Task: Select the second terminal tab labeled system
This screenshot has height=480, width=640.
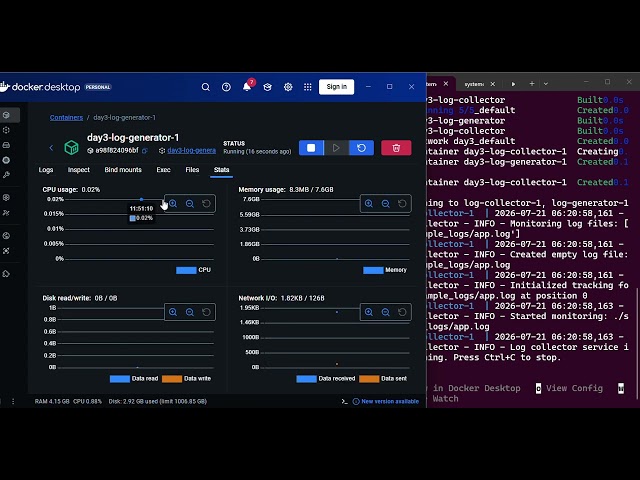Action: [473, 84]
